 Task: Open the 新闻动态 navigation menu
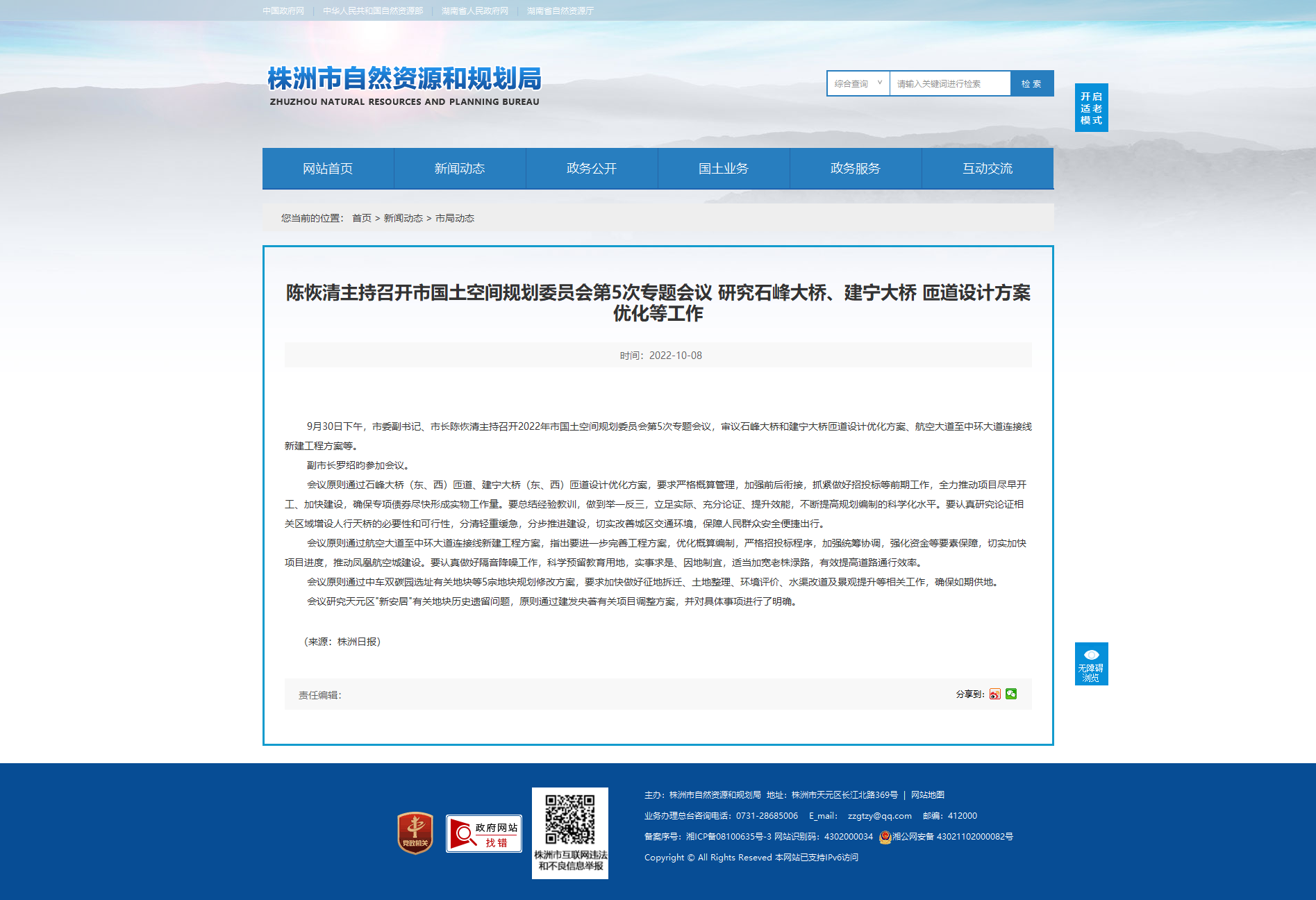pos(460,168)
